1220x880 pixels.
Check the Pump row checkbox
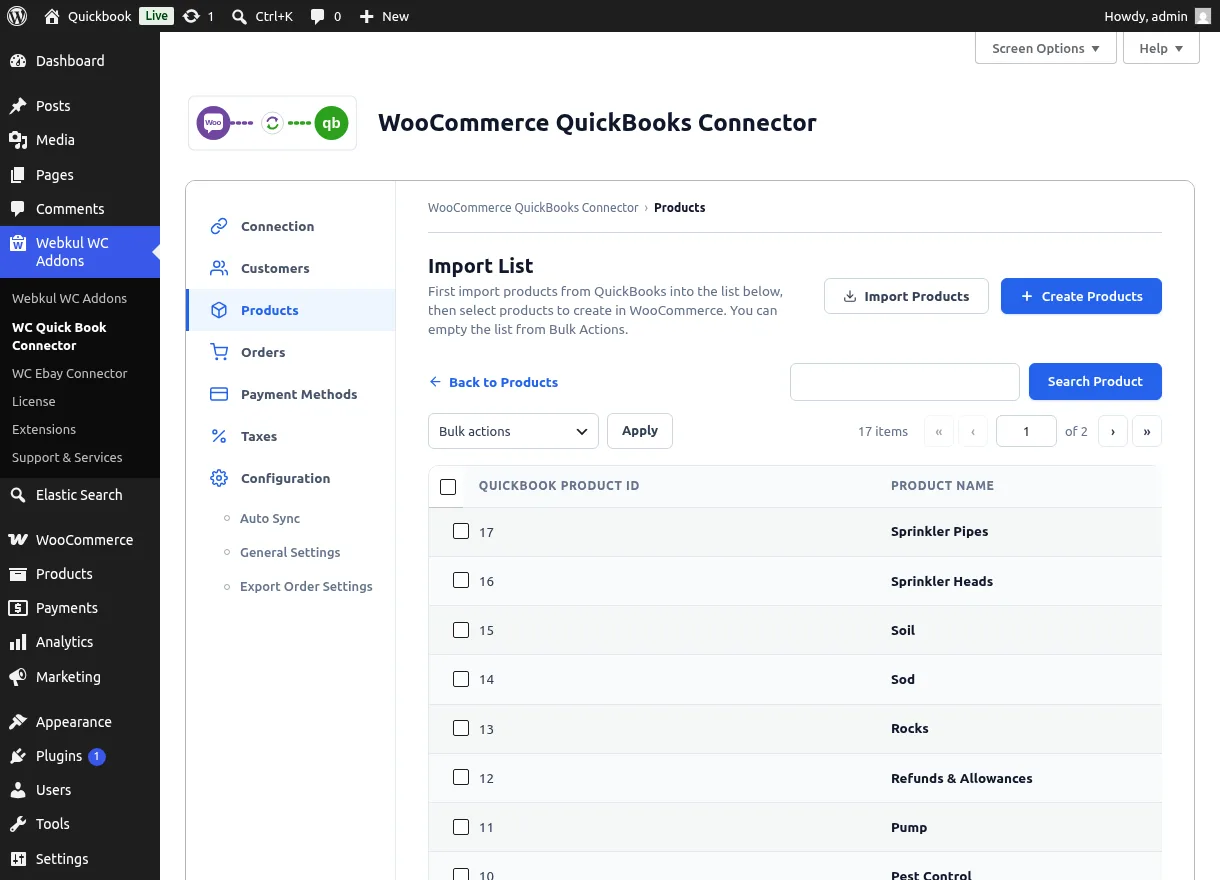click(x=461, y=827)
